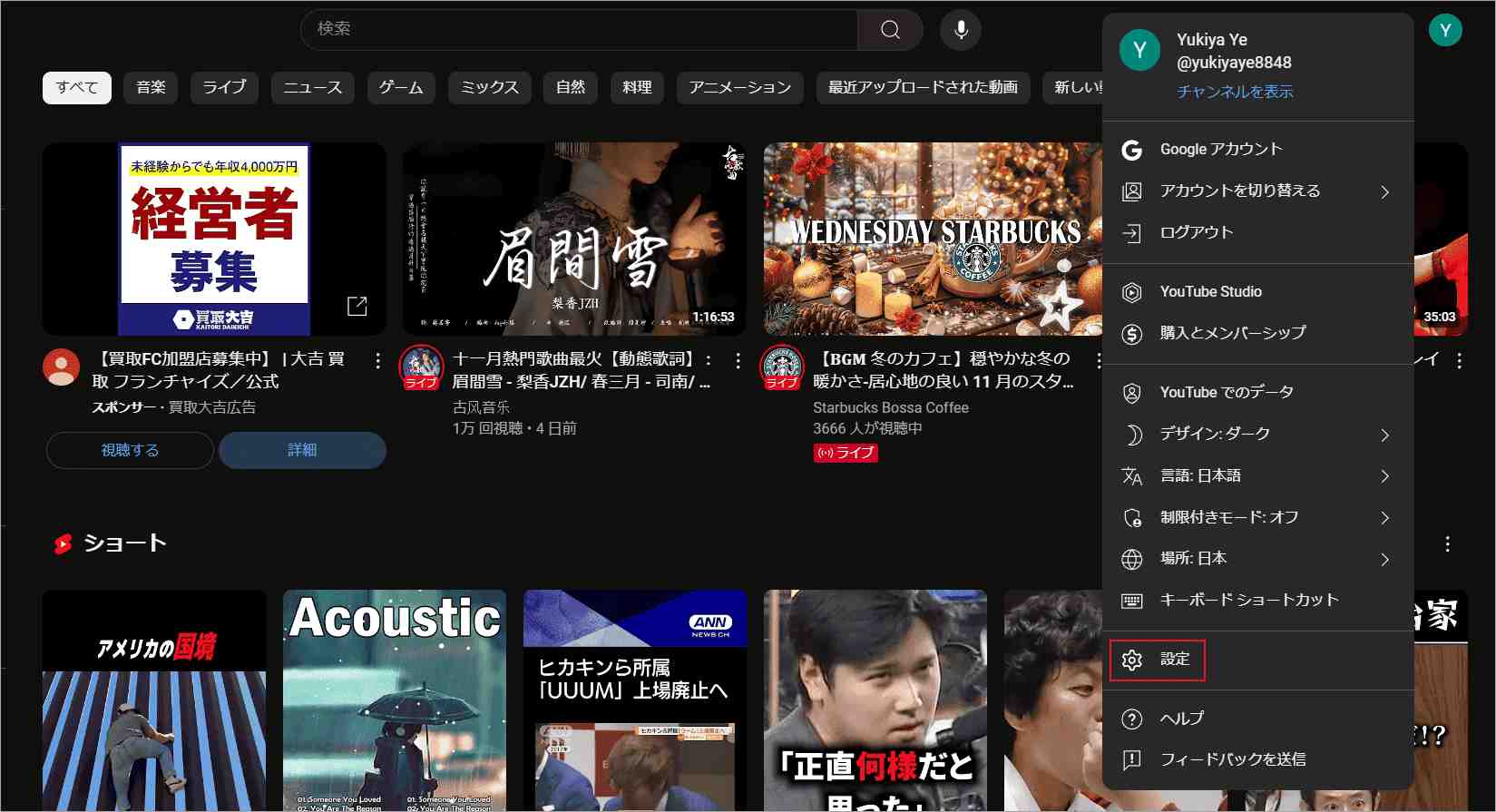Screen dimensions: 1496x812
Task: Expand デザイン: ダーク submenu arrow
Action: (x=1384, y=435)
